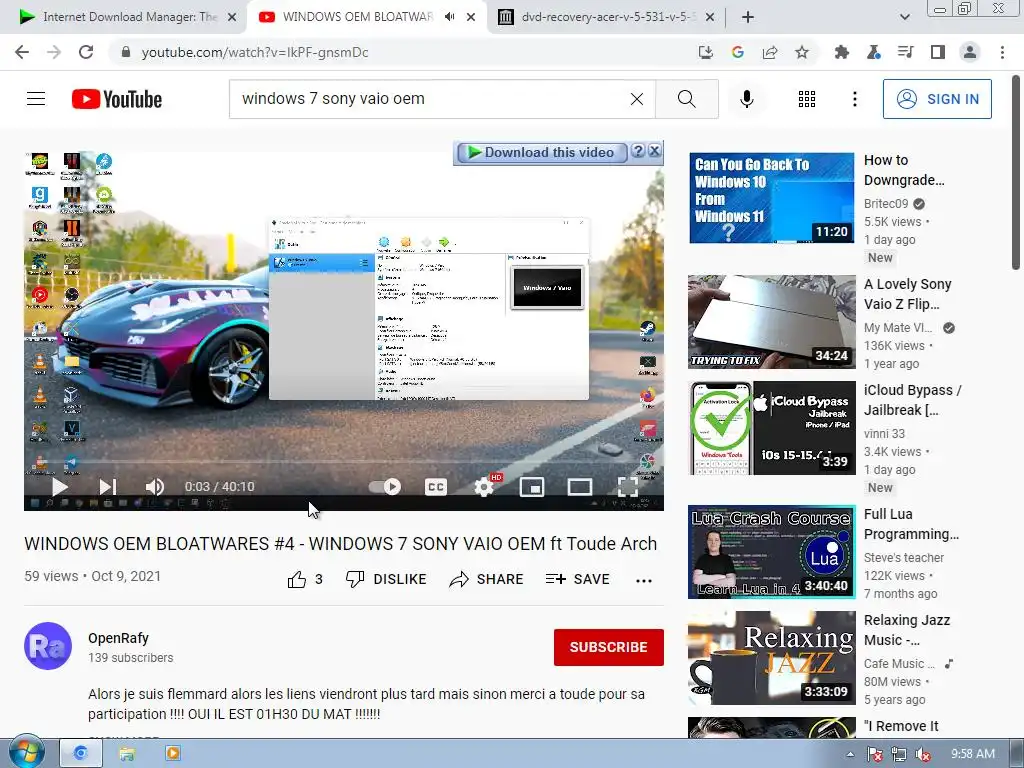
Task: Open IDM download panel help question mark
Action: pos(638,152)
